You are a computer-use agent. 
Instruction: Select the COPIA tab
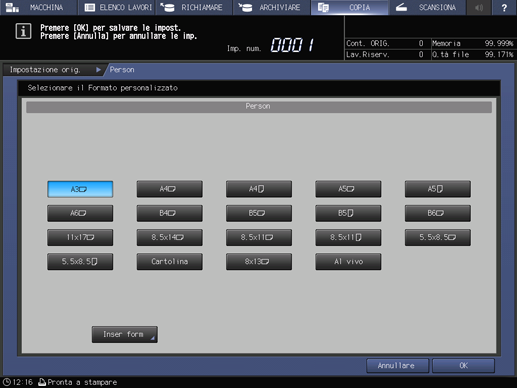coord(349,7)
